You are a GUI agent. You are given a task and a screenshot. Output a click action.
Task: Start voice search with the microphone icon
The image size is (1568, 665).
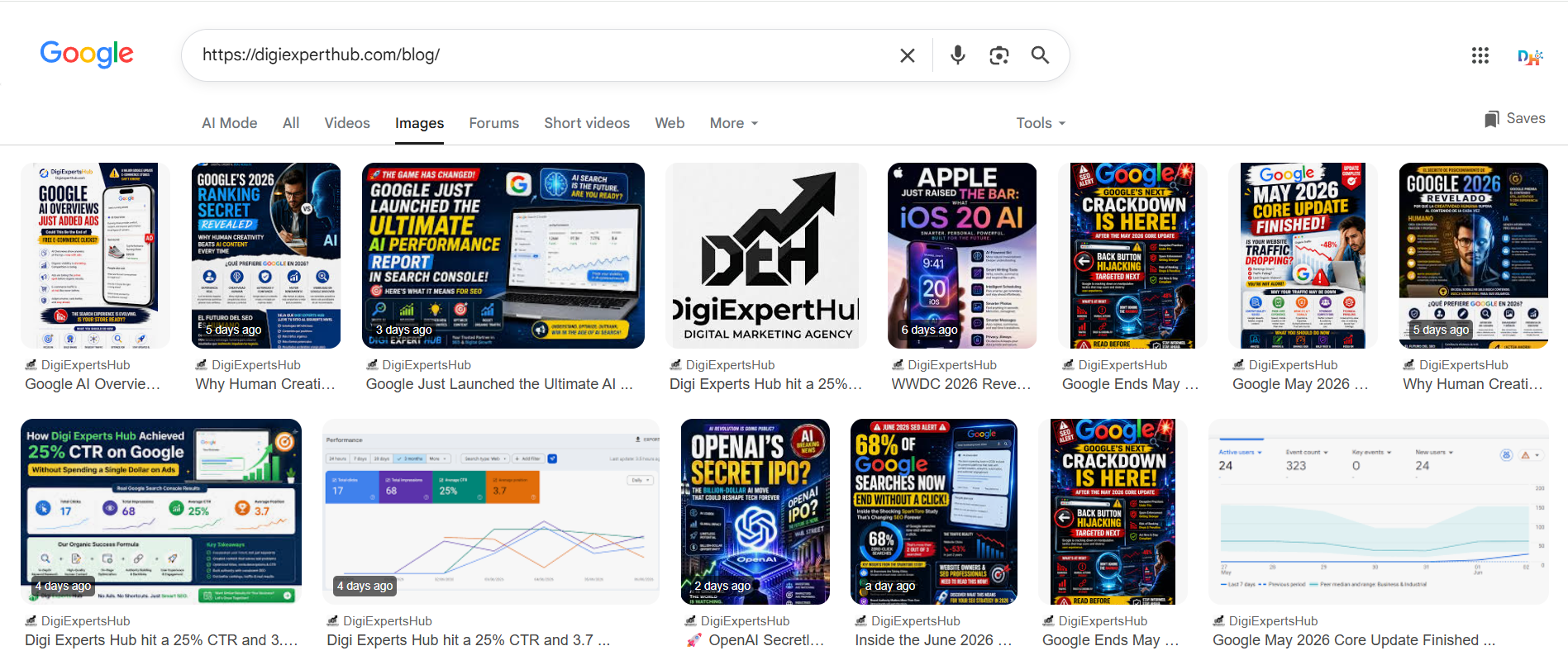957,55
